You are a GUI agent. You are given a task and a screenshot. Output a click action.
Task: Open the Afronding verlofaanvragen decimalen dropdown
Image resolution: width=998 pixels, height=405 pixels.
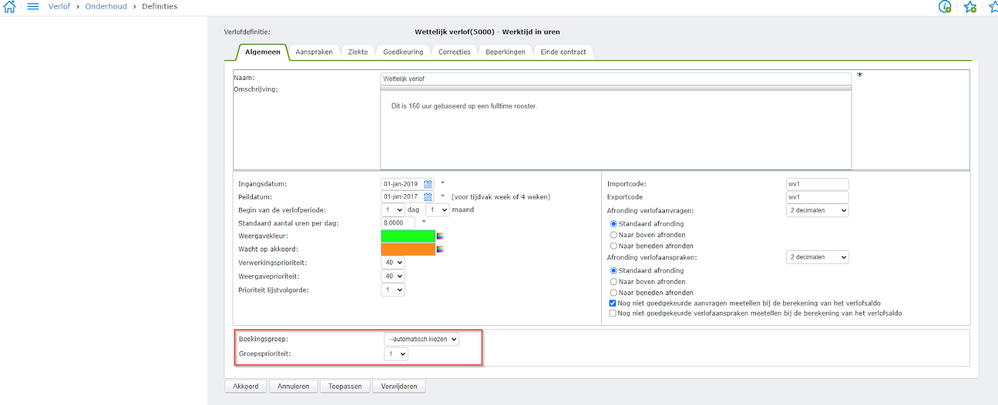click(x=817, y=210)
